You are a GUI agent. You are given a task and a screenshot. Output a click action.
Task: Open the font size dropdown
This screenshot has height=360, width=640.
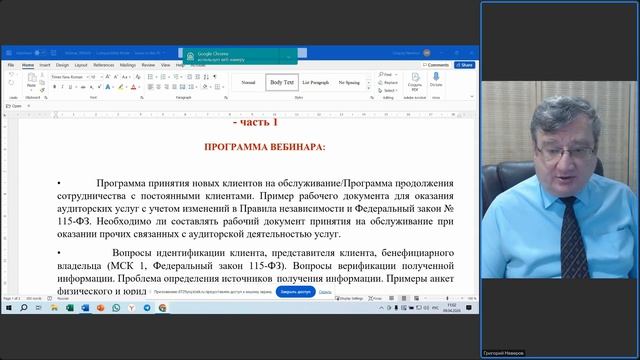point(101,77)
